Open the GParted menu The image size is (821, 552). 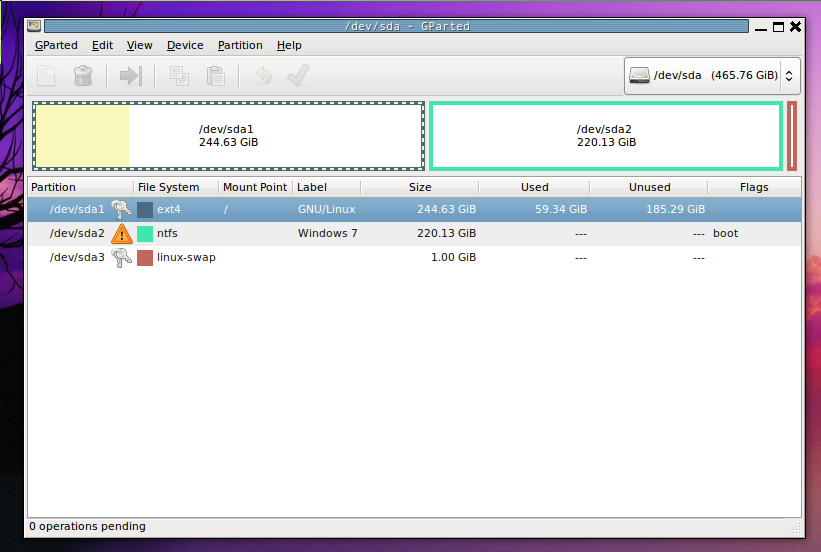[56, 46]
